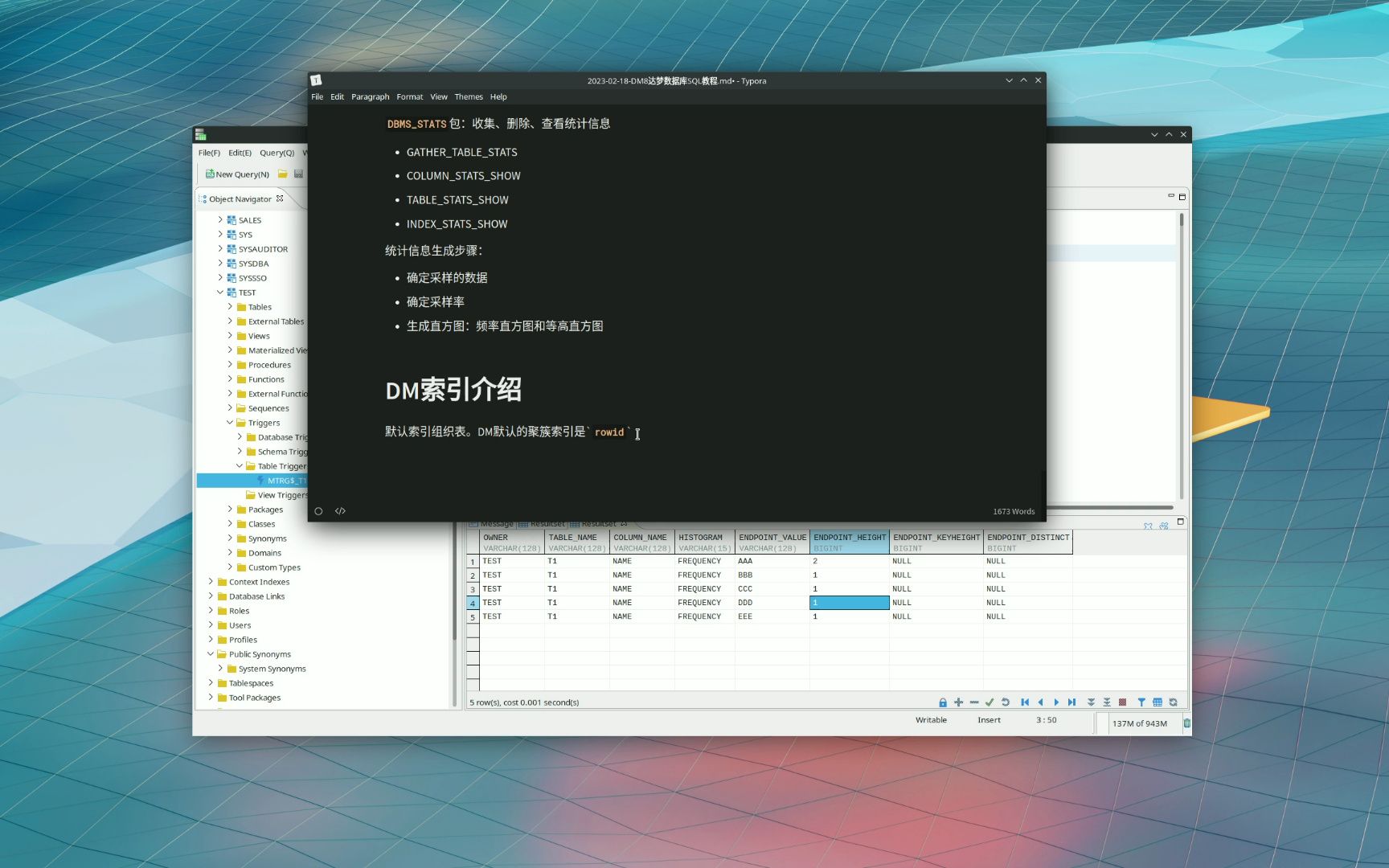Click the lock icon in the resultset toolbar
1389x868 pixels.
(942, 702)
